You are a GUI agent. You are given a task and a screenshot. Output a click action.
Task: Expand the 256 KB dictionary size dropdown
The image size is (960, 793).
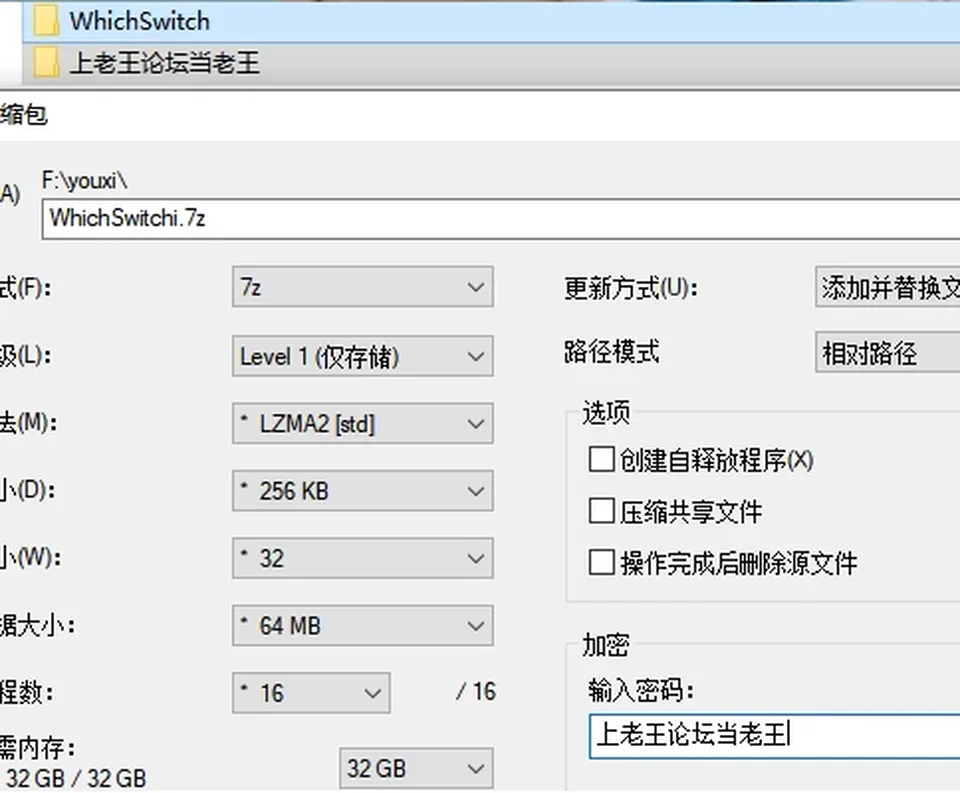point(362,490)
